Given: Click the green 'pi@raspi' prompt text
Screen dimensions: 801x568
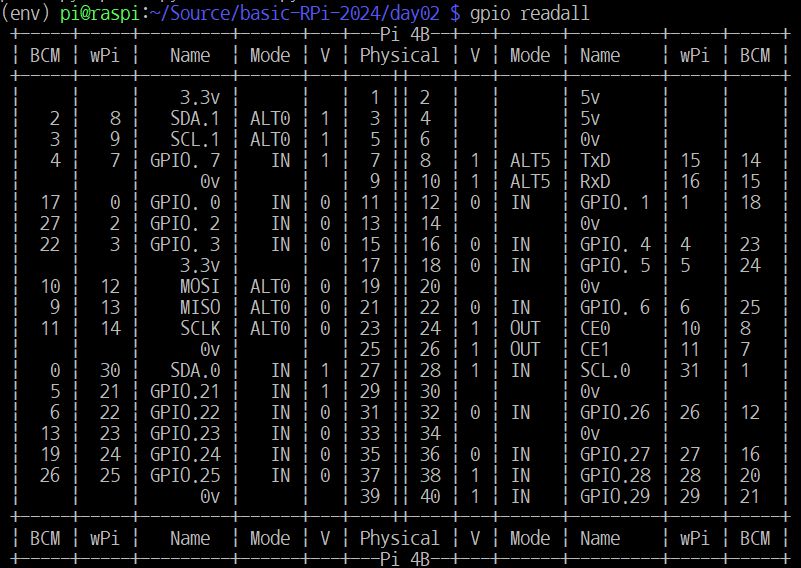Looking at the screenshot, I should coord(100,13).
